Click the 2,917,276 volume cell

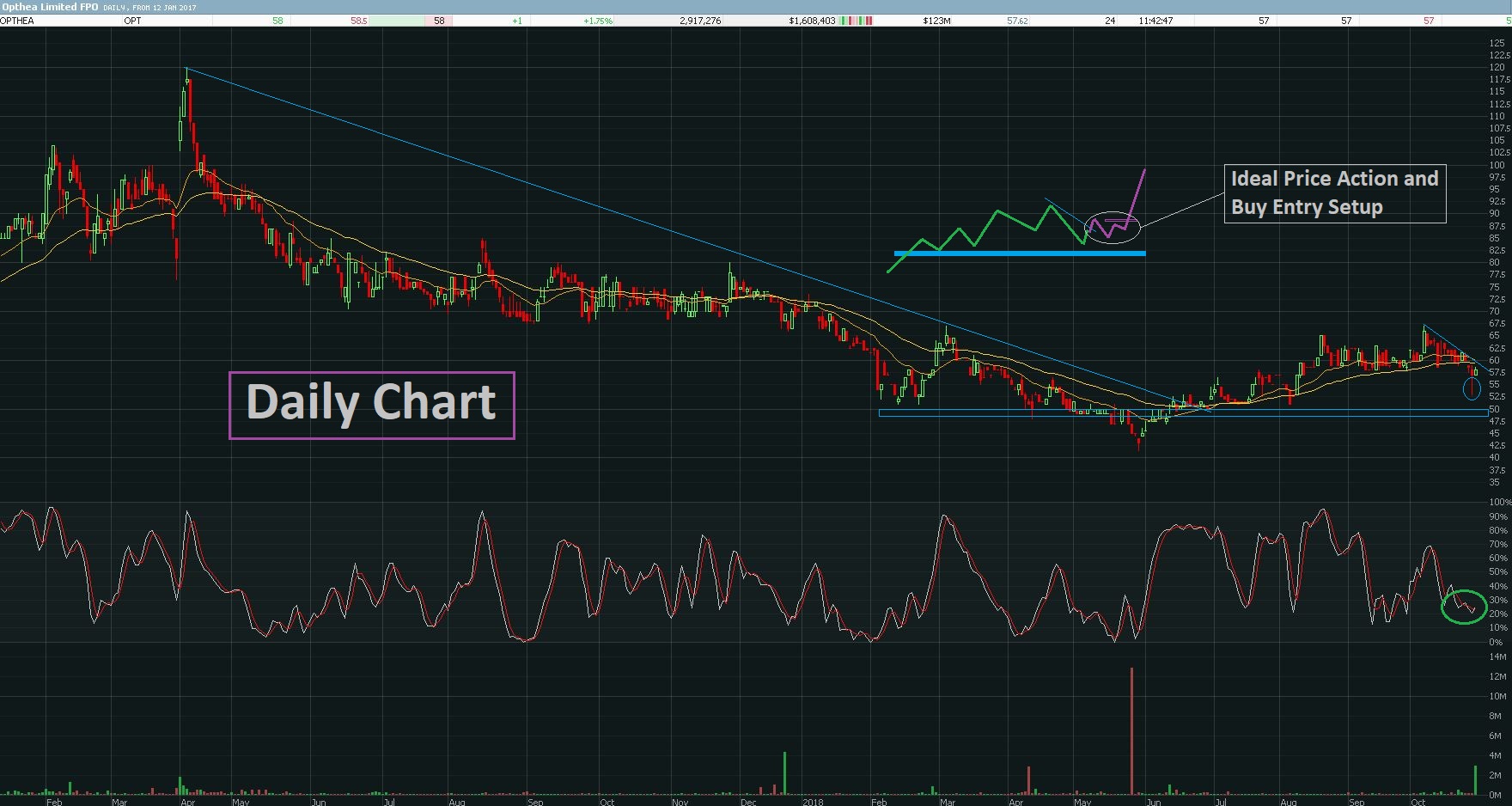pyautogui.click(x=700, y=21)
